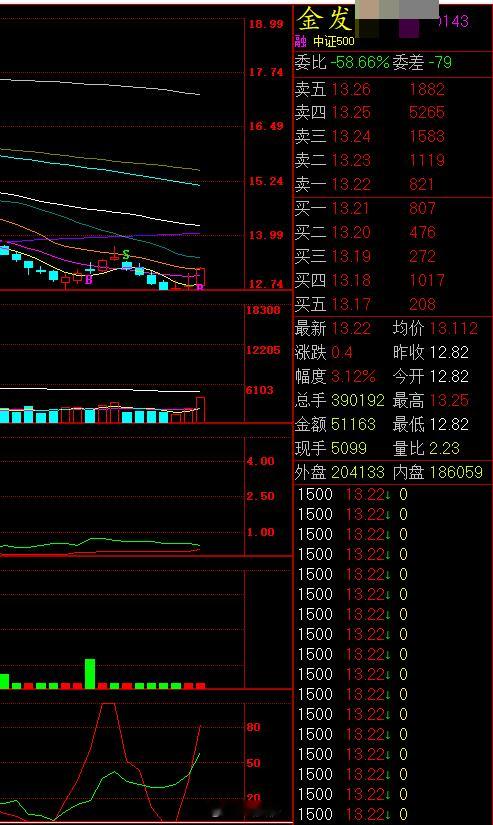Click the 昨收 12.82 field
Image resolution: width=493 pixels, height=825 pixels.
pyautogui.click(x=430, y=353)
